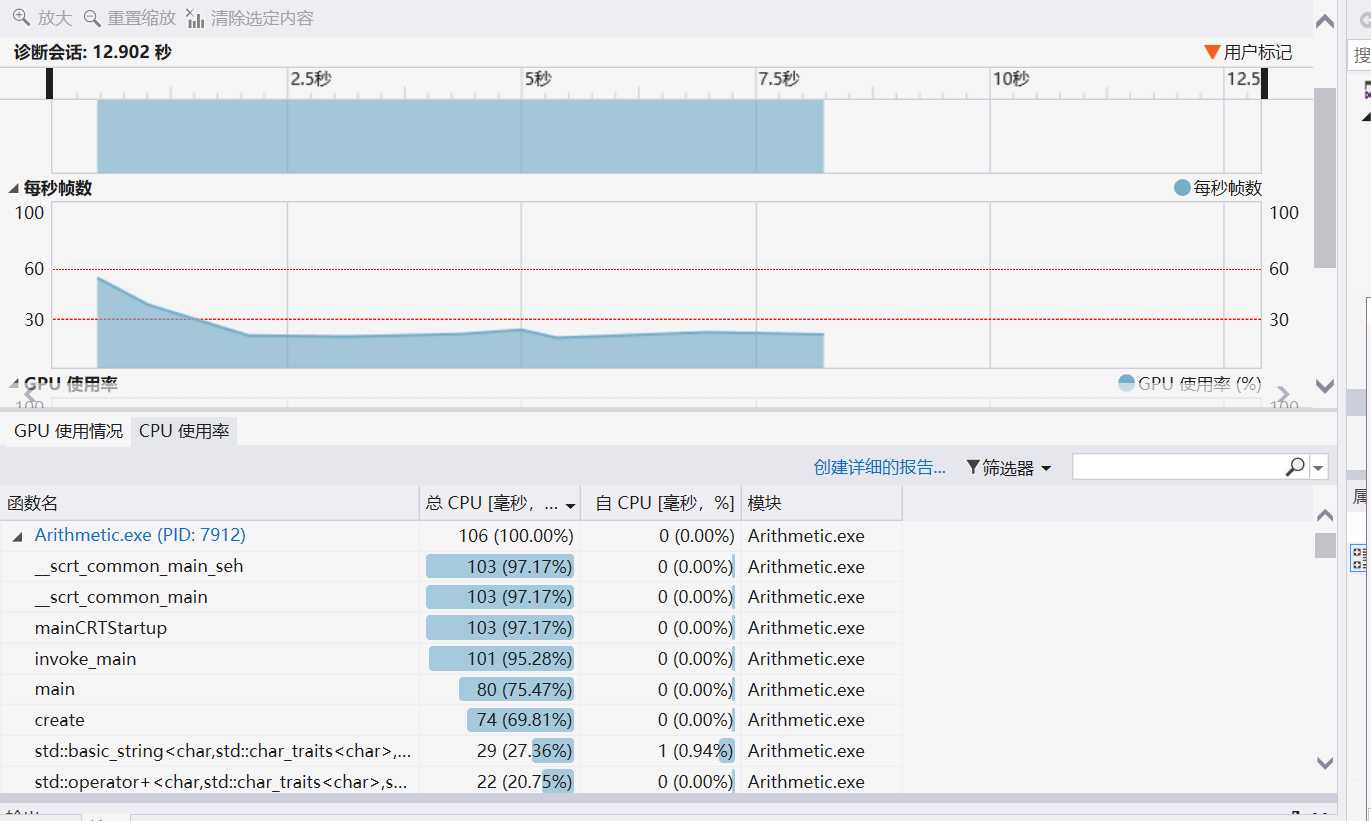Click the 清除选定内容 clear selection icon
1371x821 pixels.
195,17
